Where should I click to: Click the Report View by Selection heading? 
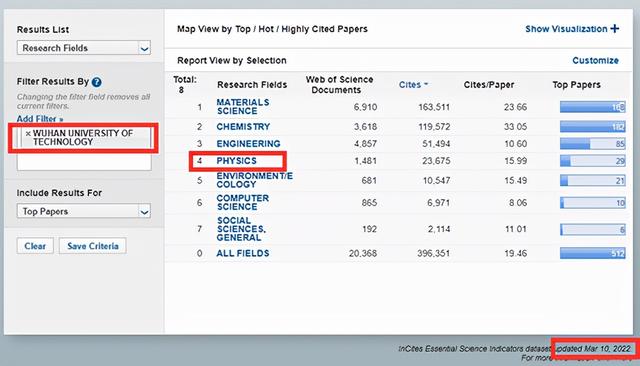(231, 60)
